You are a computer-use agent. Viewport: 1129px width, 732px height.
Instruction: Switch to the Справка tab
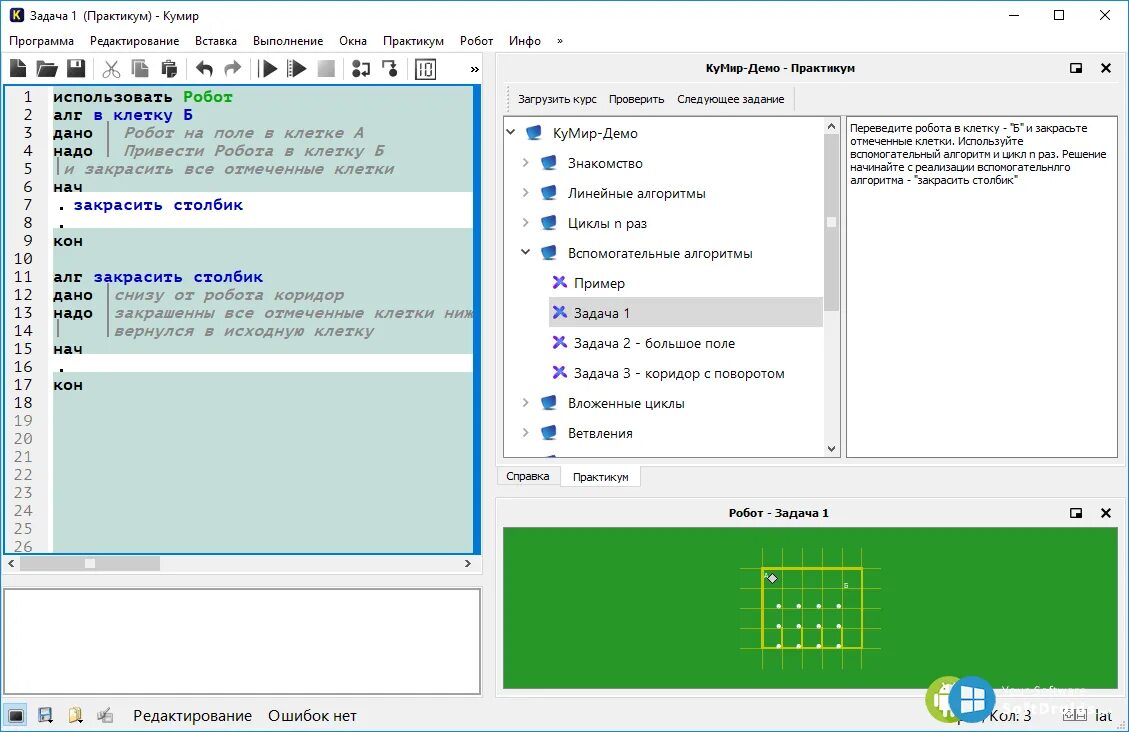coord(528,476)
